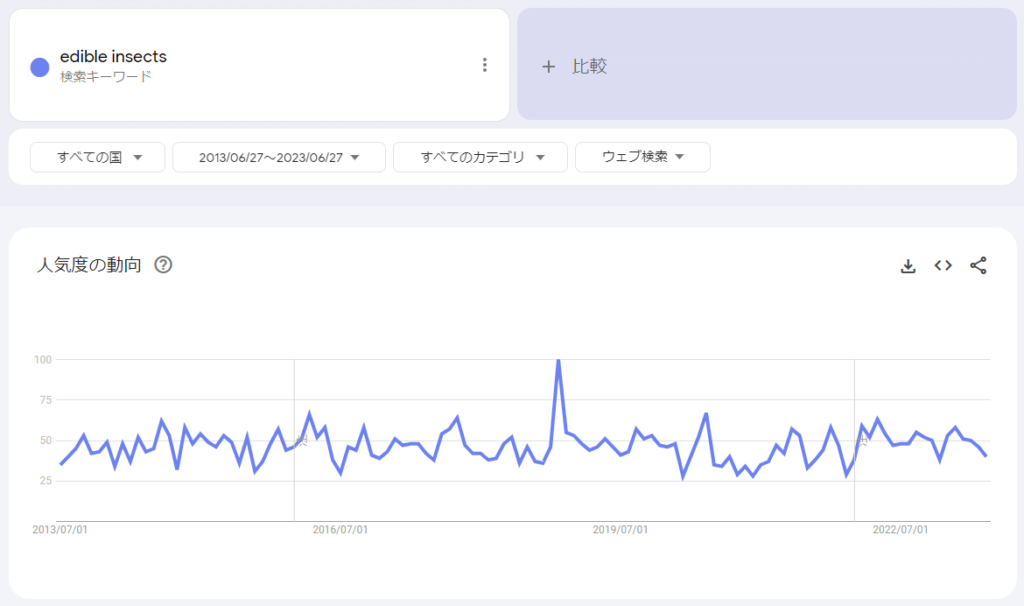Click the note marker near 2016 gridline
This screenshot has width=1024, height=606.
pos(300,441)
